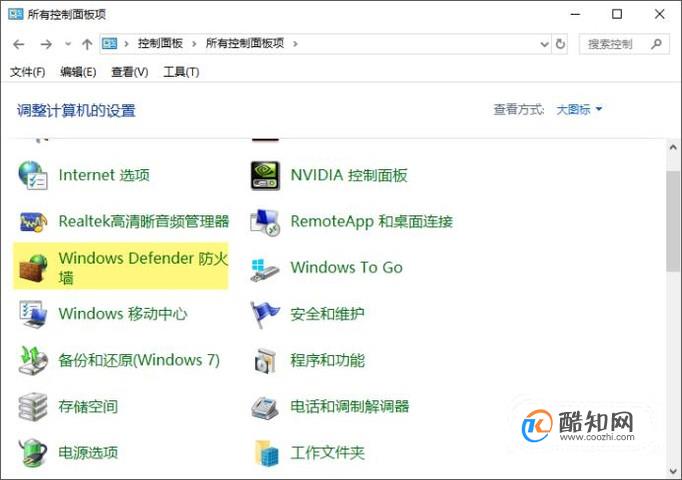Open the 文件(F) menu
This screenshot has width=682, height=480.
[27, 72]
